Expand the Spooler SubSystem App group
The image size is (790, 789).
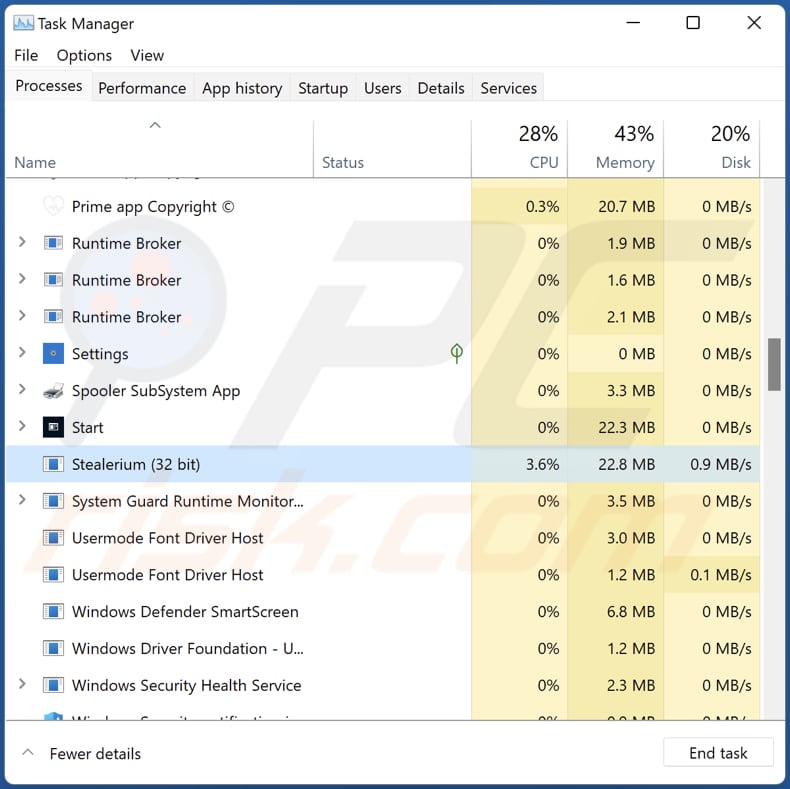click(22, 389)
